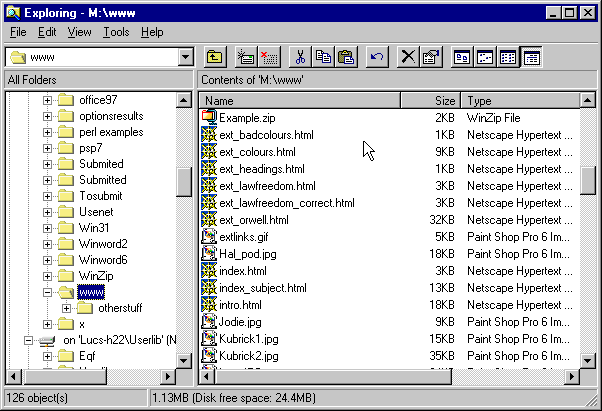The width and height of the screenshot is (602, 411).
Task: Switch to Large Icons view
Action: coord(462,58)
